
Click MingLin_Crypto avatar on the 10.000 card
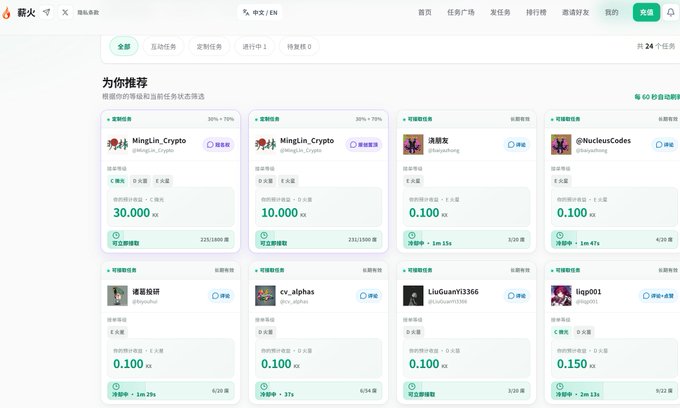point(265,144)
